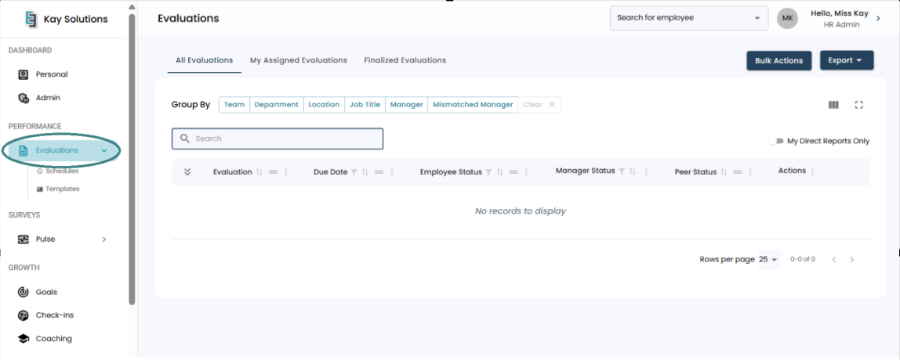Click the Employee Status group handle icon
The image size is (900, 360).
(x=514, y=172)
